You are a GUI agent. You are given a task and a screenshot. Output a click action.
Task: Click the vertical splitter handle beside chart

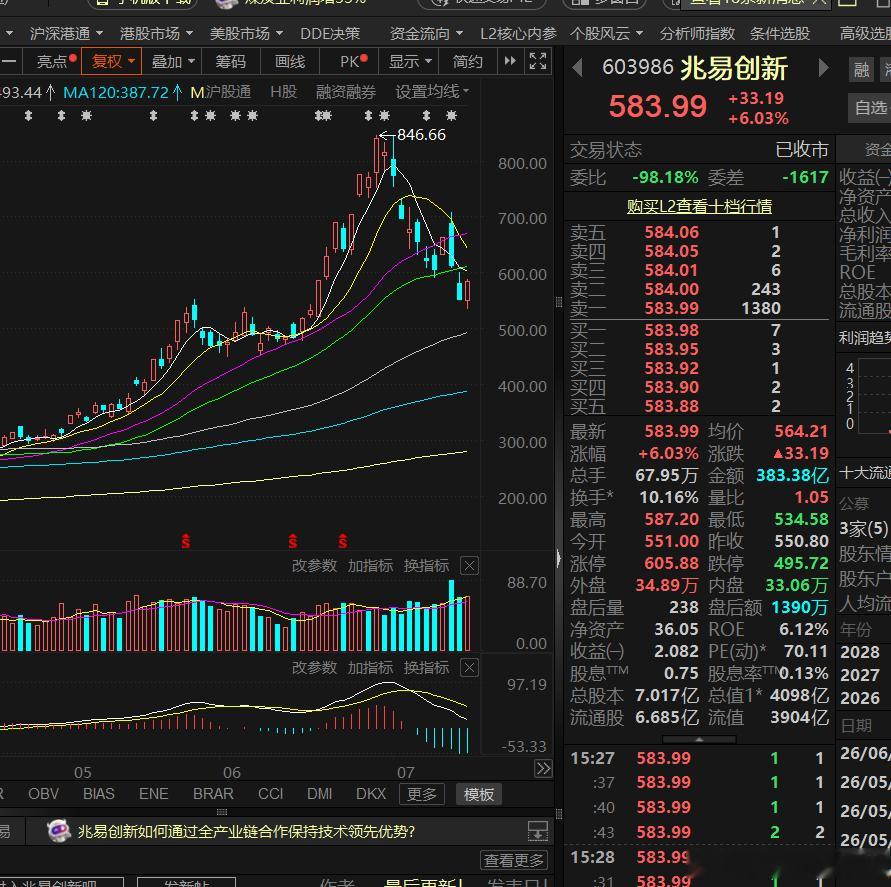[559, 302]
